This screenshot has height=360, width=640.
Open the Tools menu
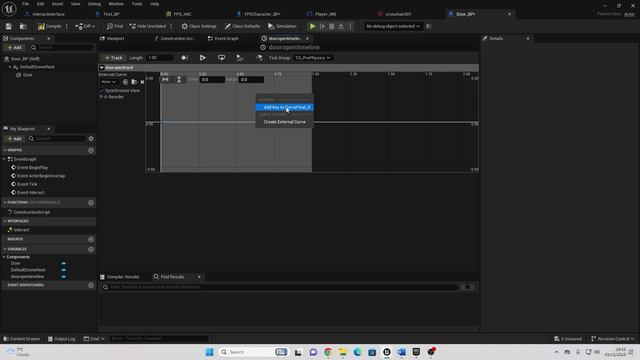click(137, 4)
